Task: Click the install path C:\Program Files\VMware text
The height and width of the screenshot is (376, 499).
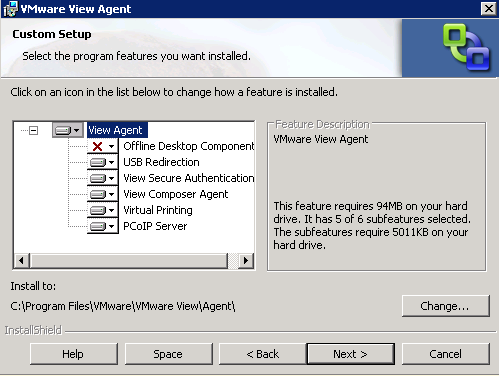Action: point(123,306)
